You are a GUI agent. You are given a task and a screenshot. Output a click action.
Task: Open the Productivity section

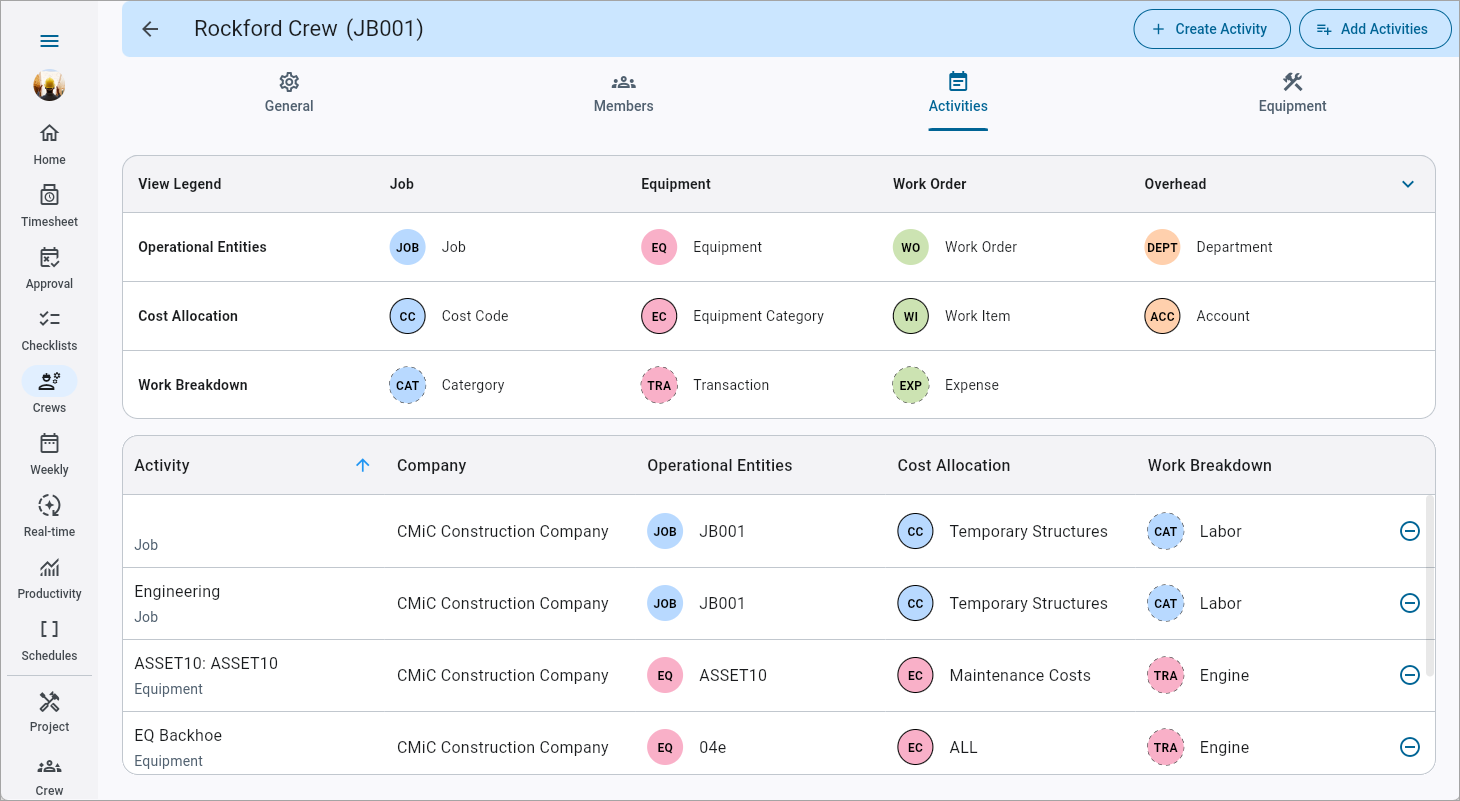coord(49,577)
